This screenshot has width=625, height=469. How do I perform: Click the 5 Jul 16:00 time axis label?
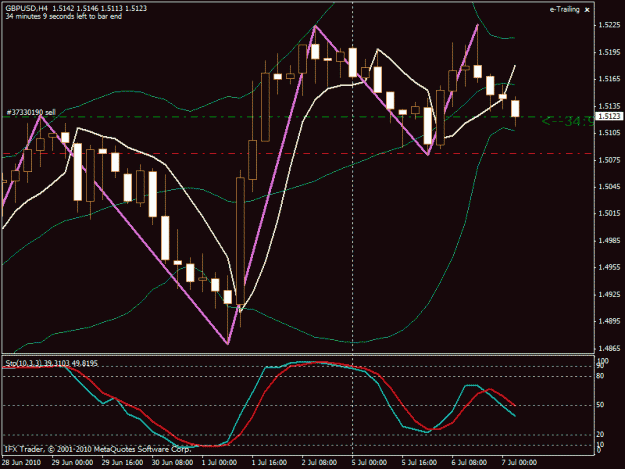click(419, 462)
